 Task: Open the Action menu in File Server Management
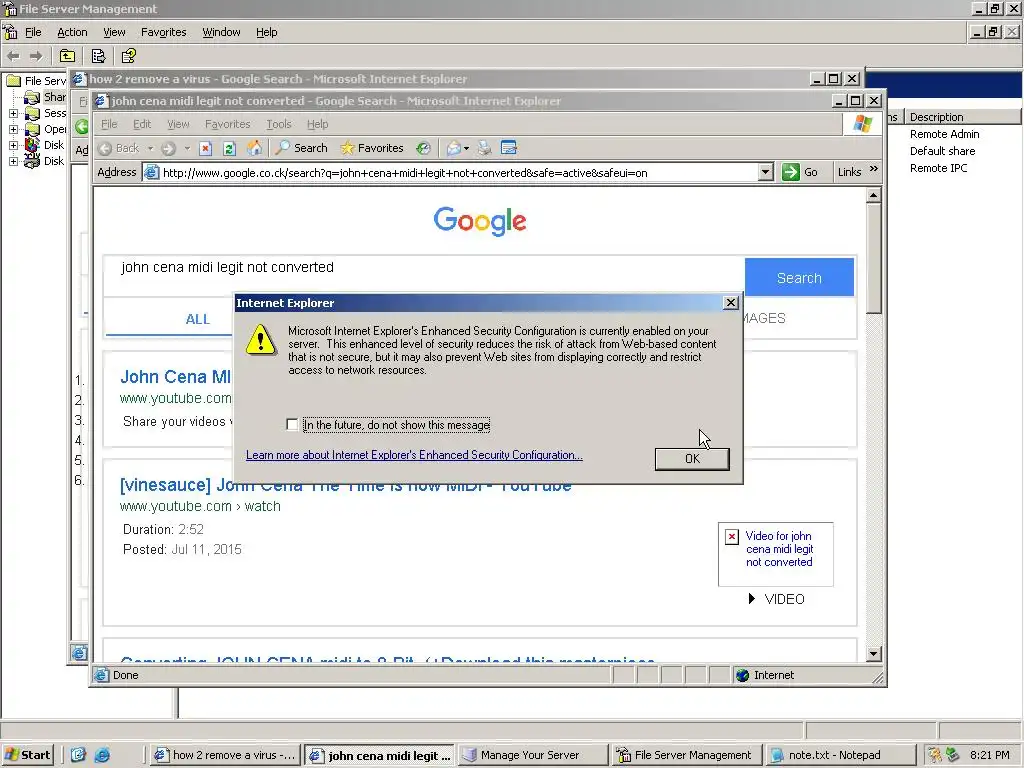(x=72, y=32)
